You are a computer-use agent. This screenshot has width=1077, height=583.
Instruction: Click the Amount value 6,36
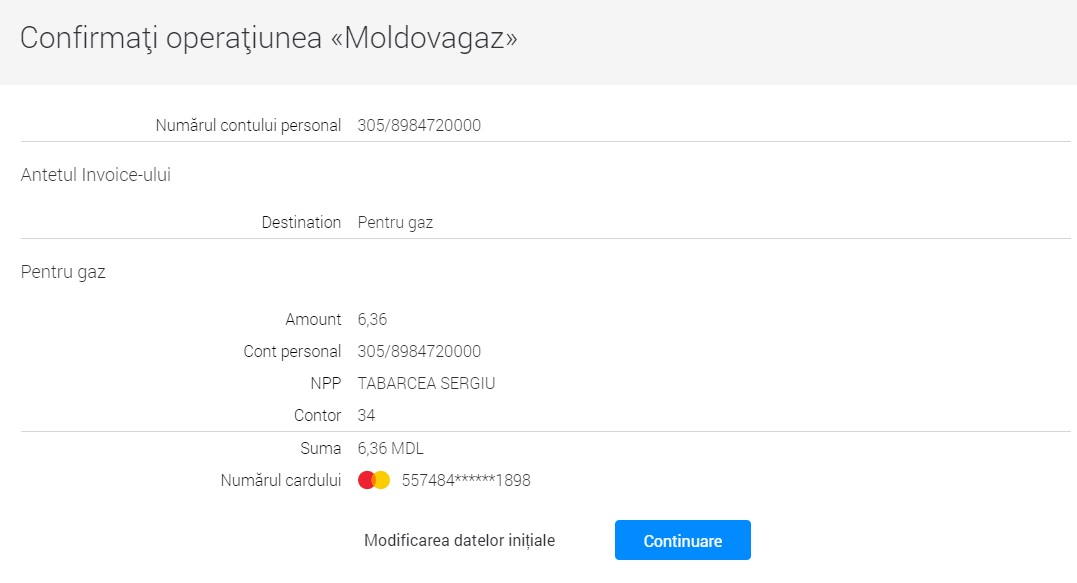click(x=372, y=320)
